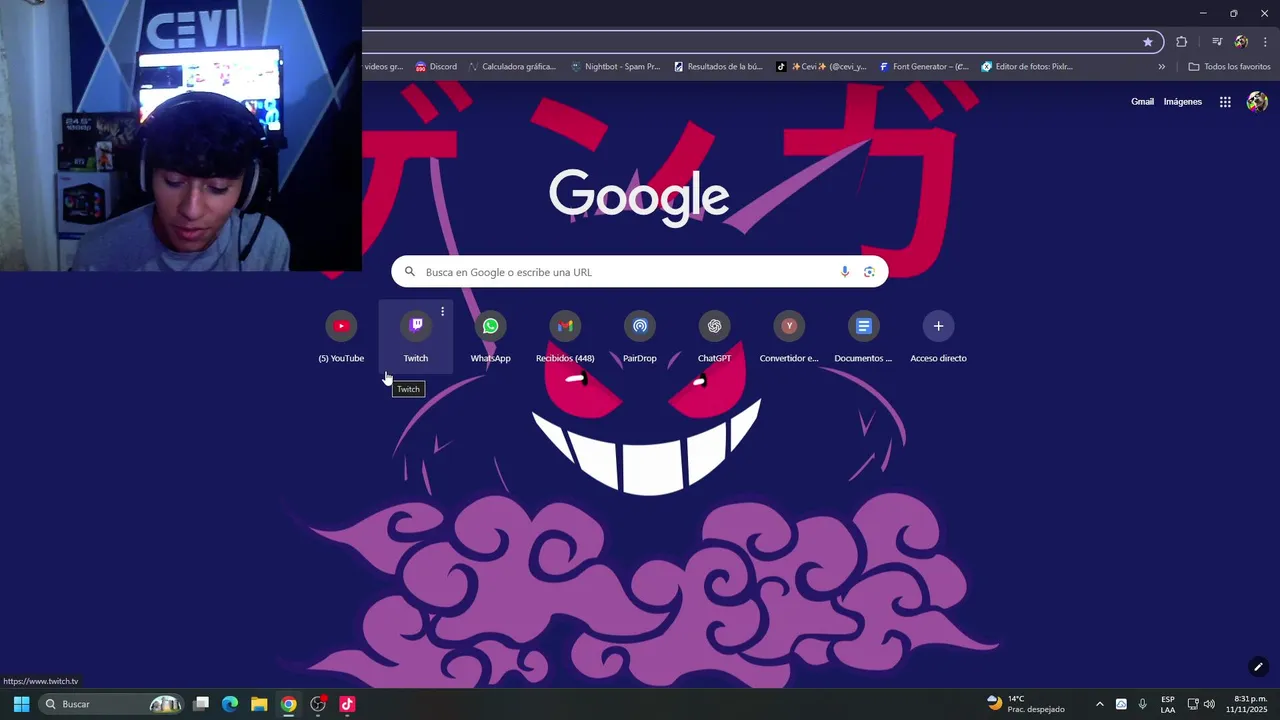
Task: Open the Calculadora gráfica bookmark
Action: [512, 67]
